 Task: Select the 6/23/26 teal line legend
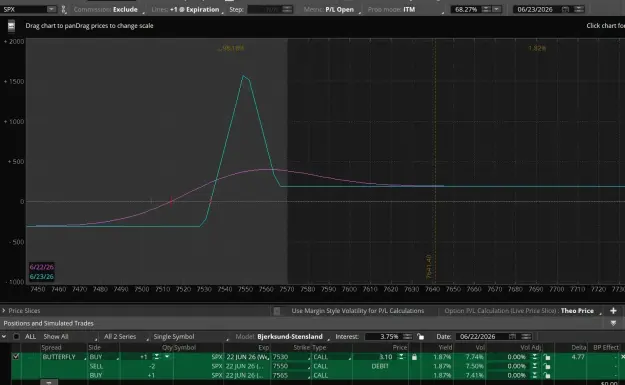pyautogui.click(x=41, y=277)
